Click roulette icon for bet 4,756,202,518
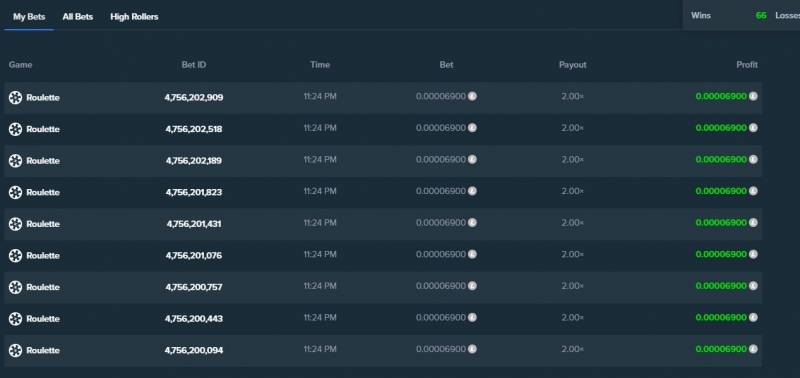 tap(15, 129)
